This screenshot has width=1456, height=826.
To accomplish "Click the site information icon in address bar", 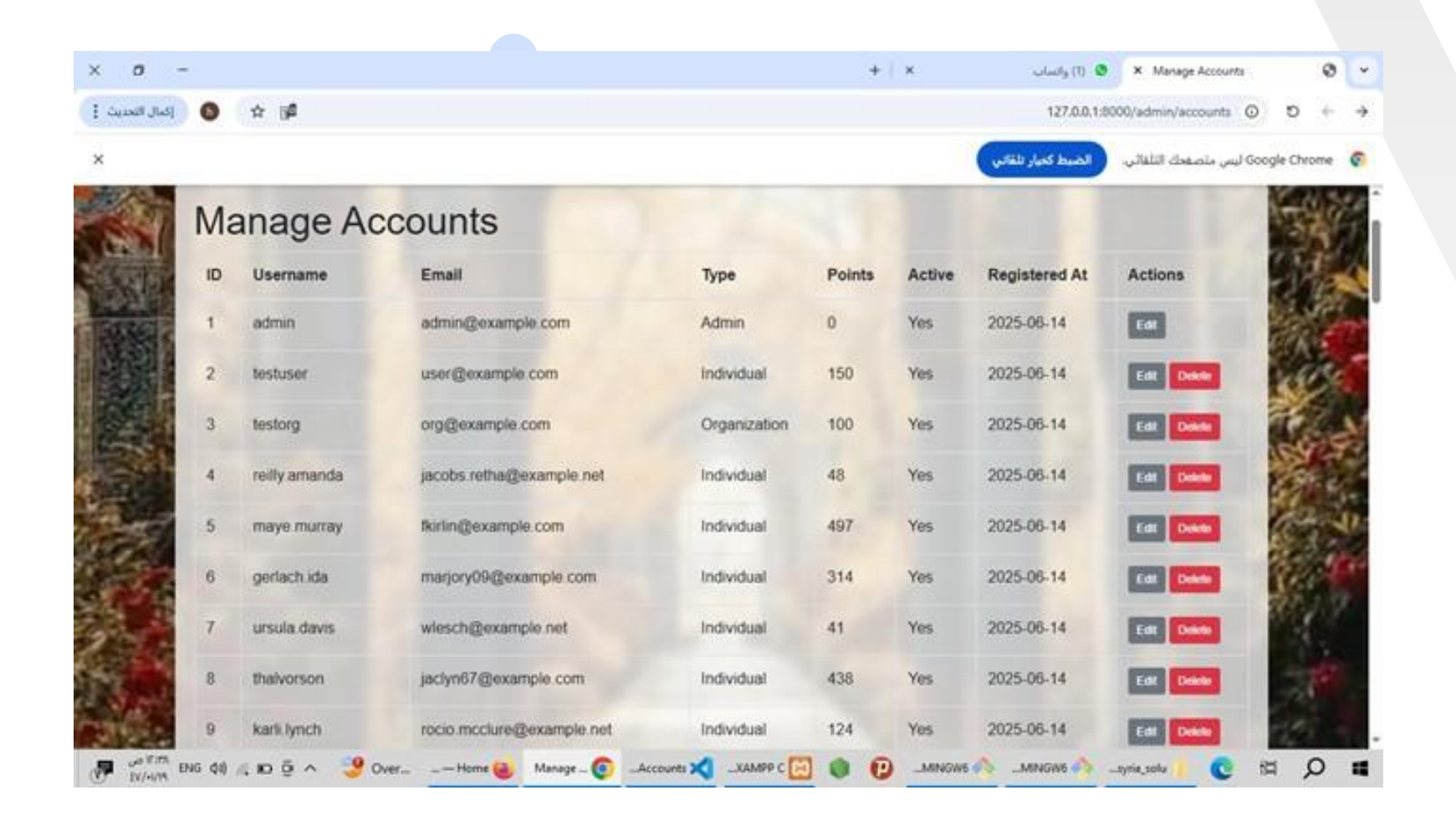I will tap(1251, 111).
